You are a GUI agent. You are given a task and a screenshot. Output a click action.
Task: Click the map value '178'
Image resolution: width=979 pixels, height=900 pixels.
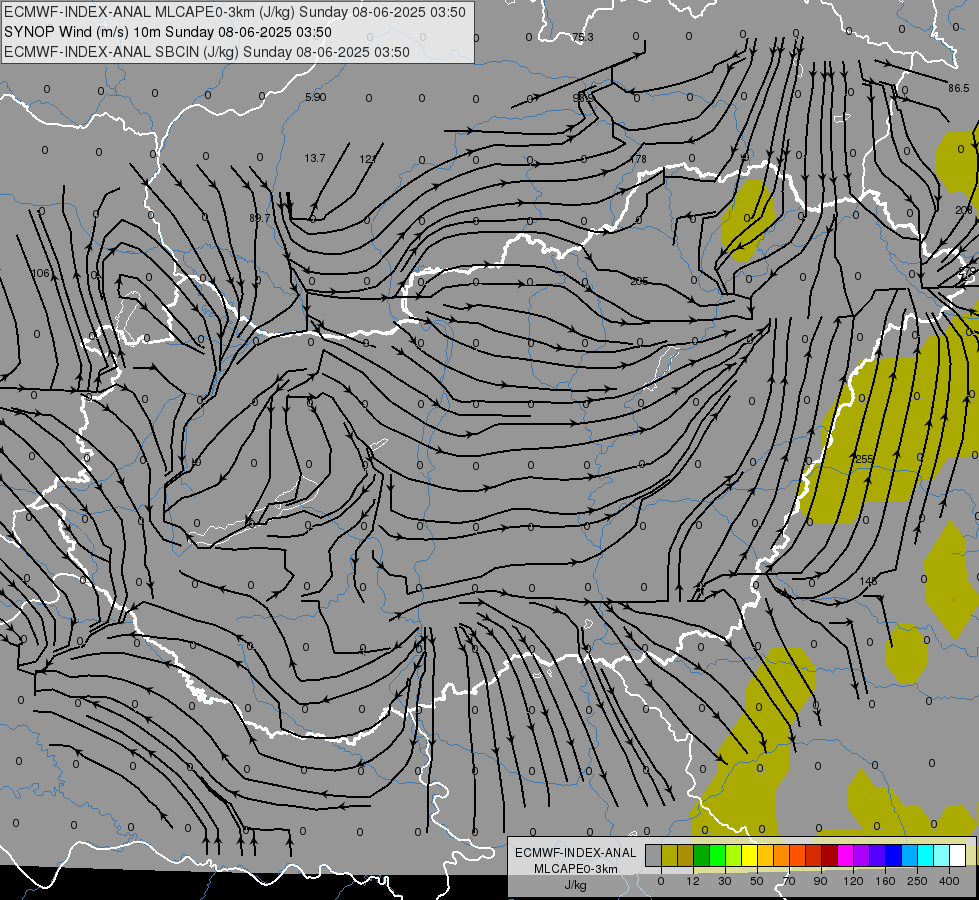(x=637, y=159)
